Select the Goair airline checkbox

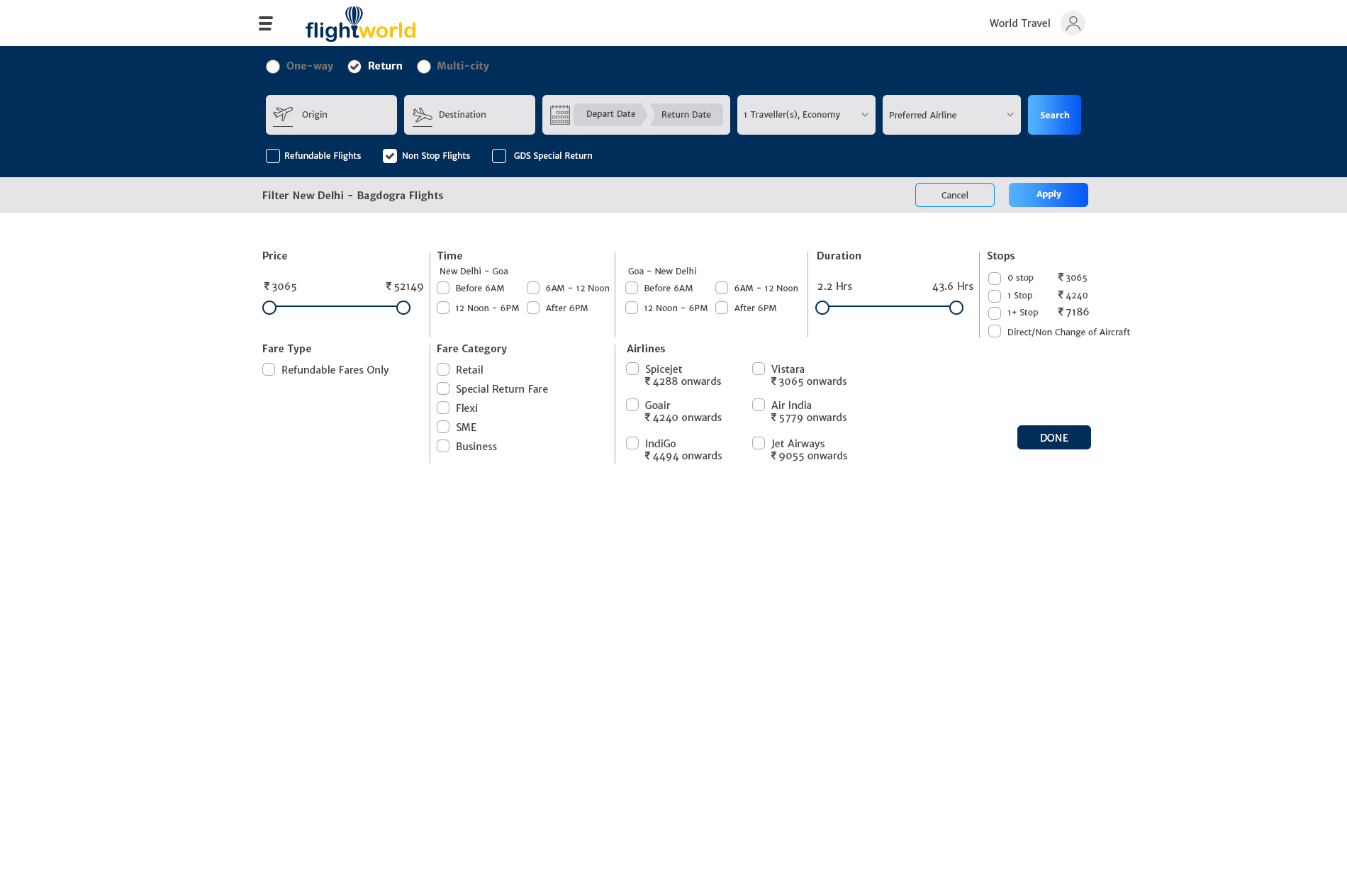(632, 405)
